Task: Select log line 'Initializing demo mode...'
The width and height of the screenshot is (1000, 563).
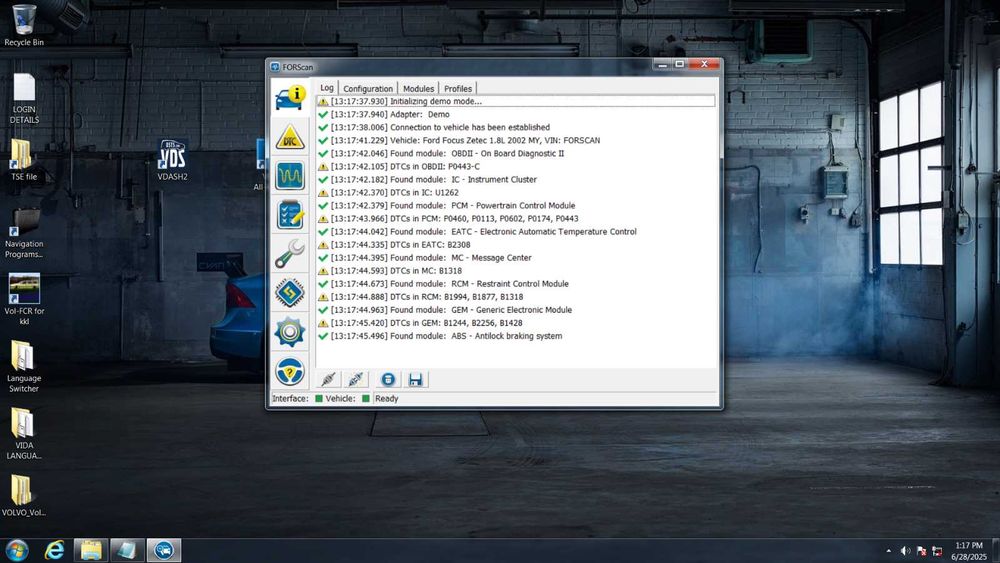Action: point(515,101)
